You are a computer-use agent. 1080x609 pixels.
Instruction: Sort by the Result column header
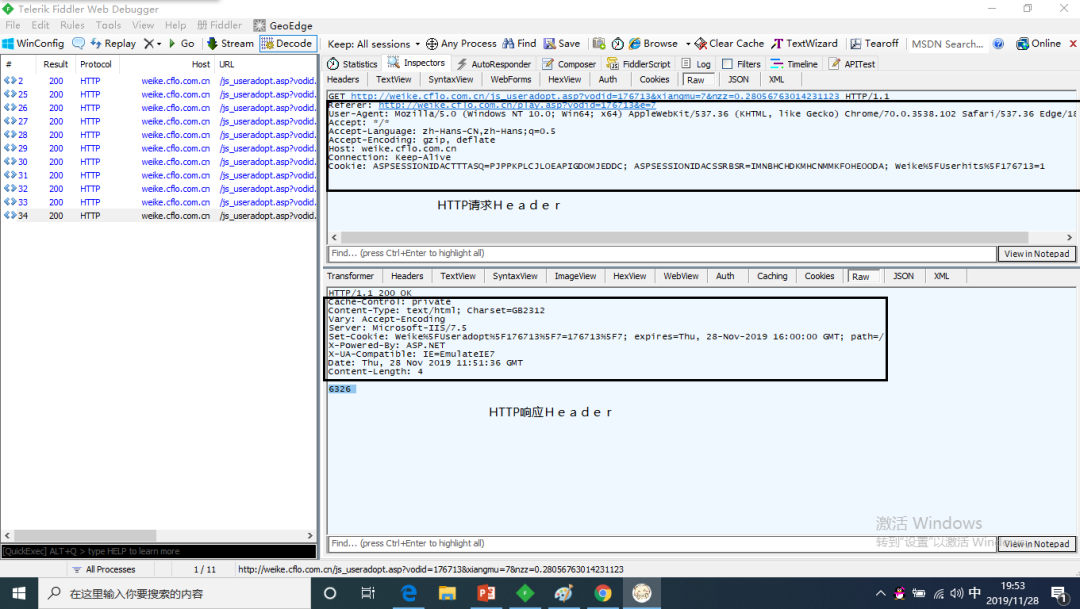[x=55, y=64]
